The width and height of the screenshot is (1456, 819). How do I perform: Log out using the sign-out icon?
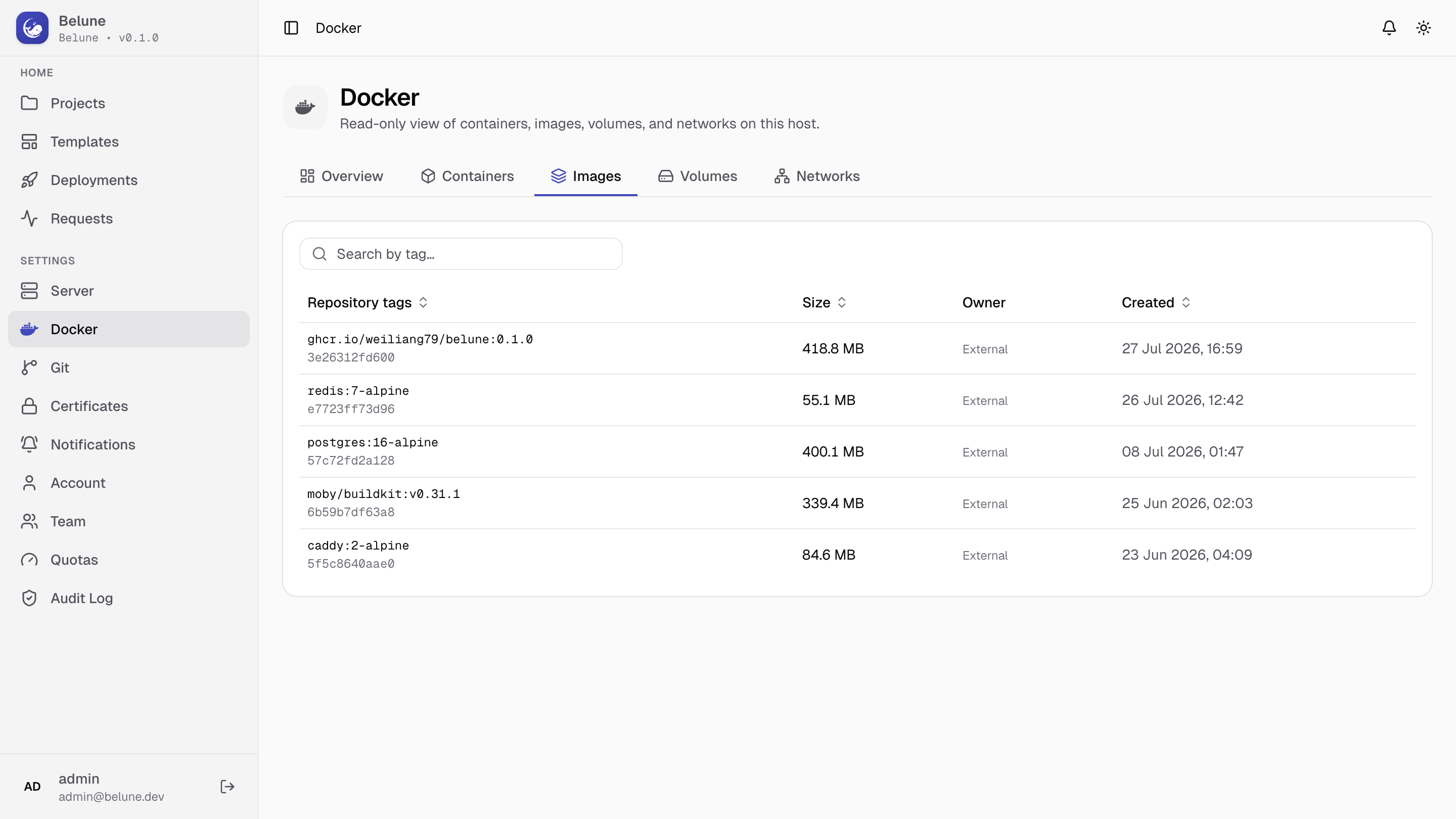pyautogui.click(x=227, y=786)
